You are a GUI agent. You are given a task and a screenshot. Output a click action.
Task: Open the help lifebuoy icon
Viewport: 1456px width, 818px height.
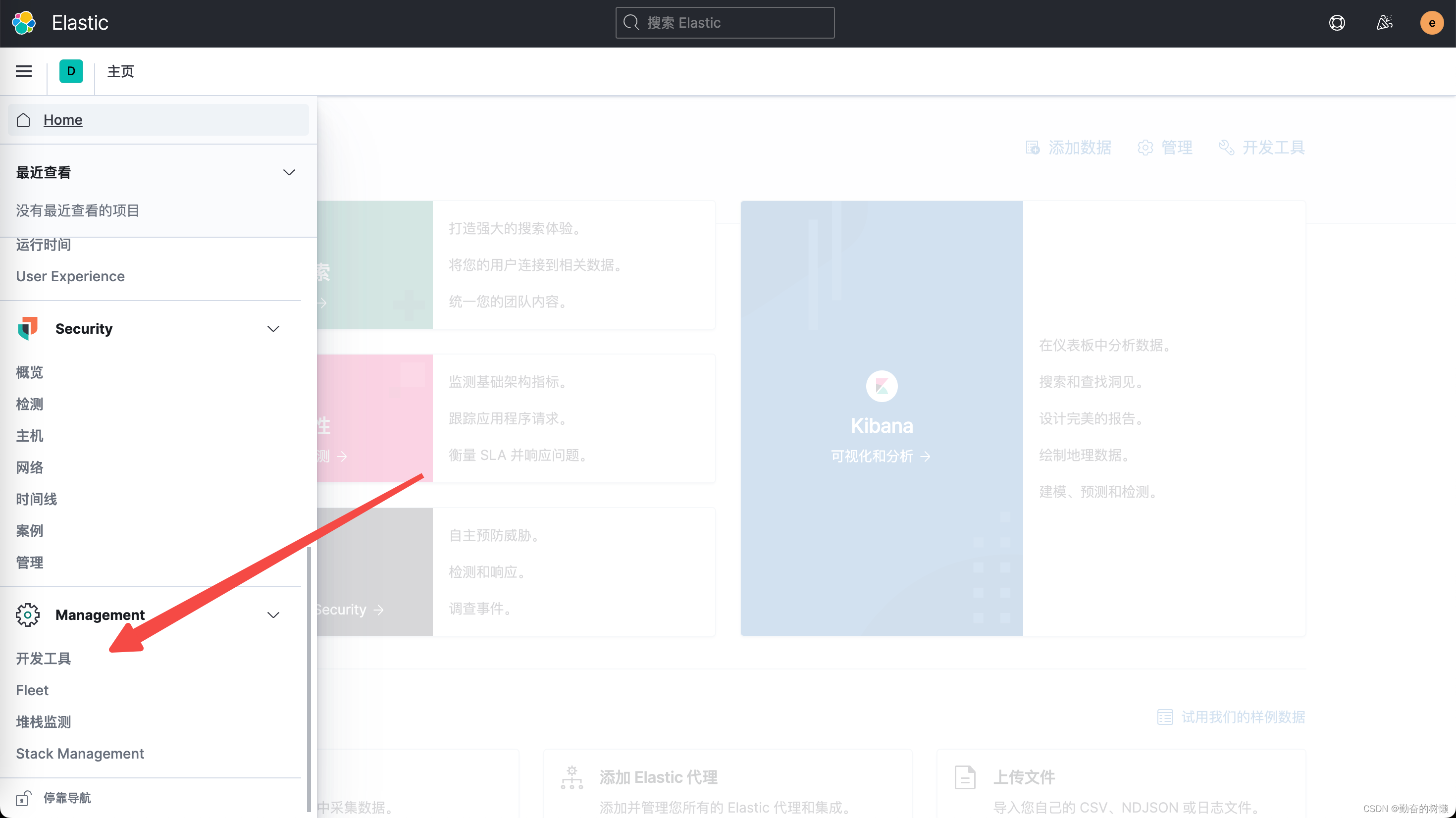pyautogui.click(x=1337, y=23)
